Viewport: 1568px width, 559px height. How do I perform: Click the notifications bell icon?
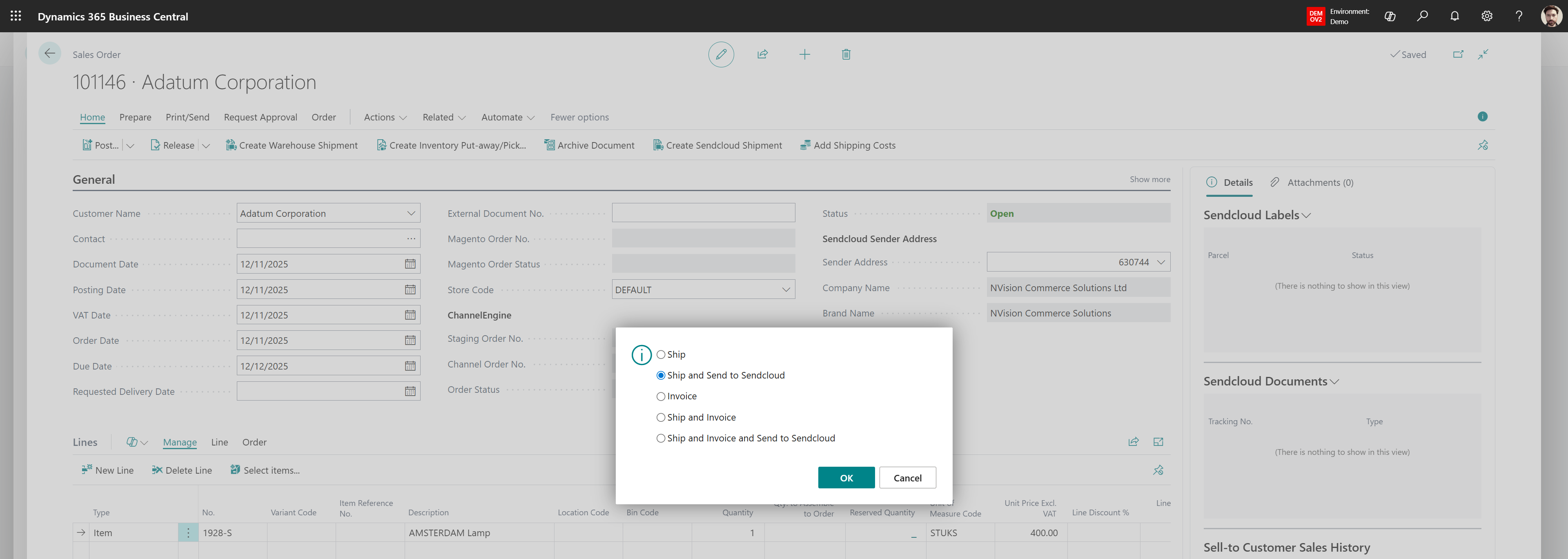1454,16
